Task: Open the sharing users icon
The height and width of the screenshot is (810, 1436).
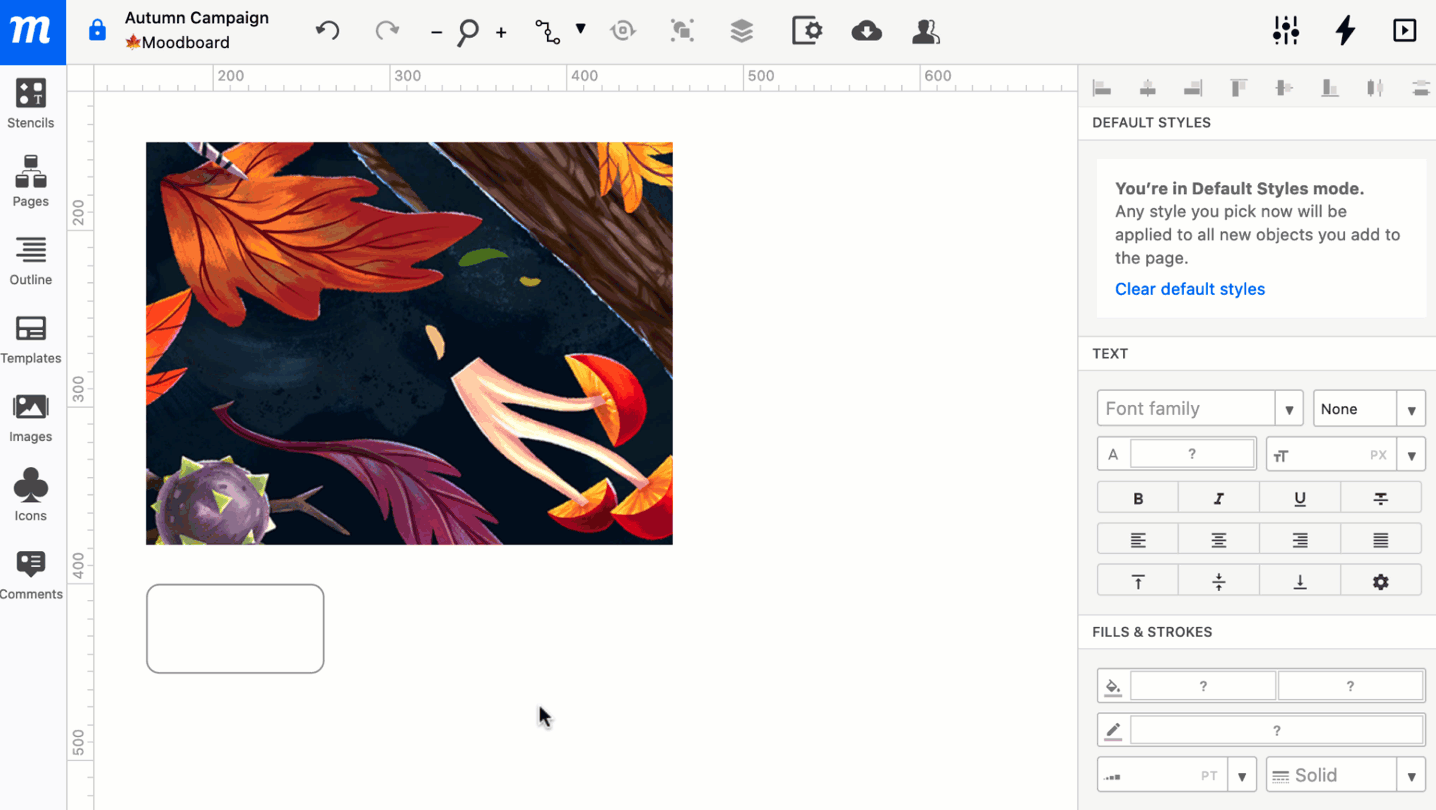Action: pyautogui.click(x=925, y=31)
